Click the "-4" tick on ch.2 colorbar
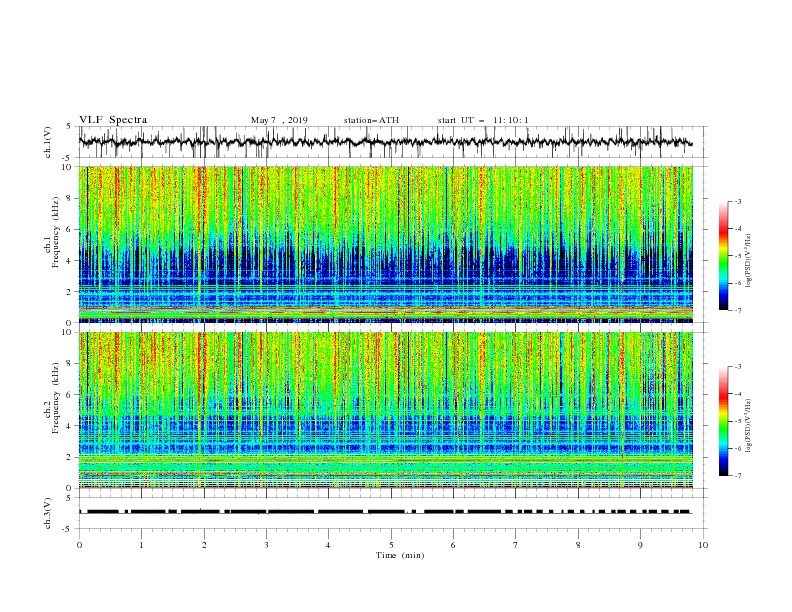The height and width of the screenshot is (612, 792). click(737, 394)
